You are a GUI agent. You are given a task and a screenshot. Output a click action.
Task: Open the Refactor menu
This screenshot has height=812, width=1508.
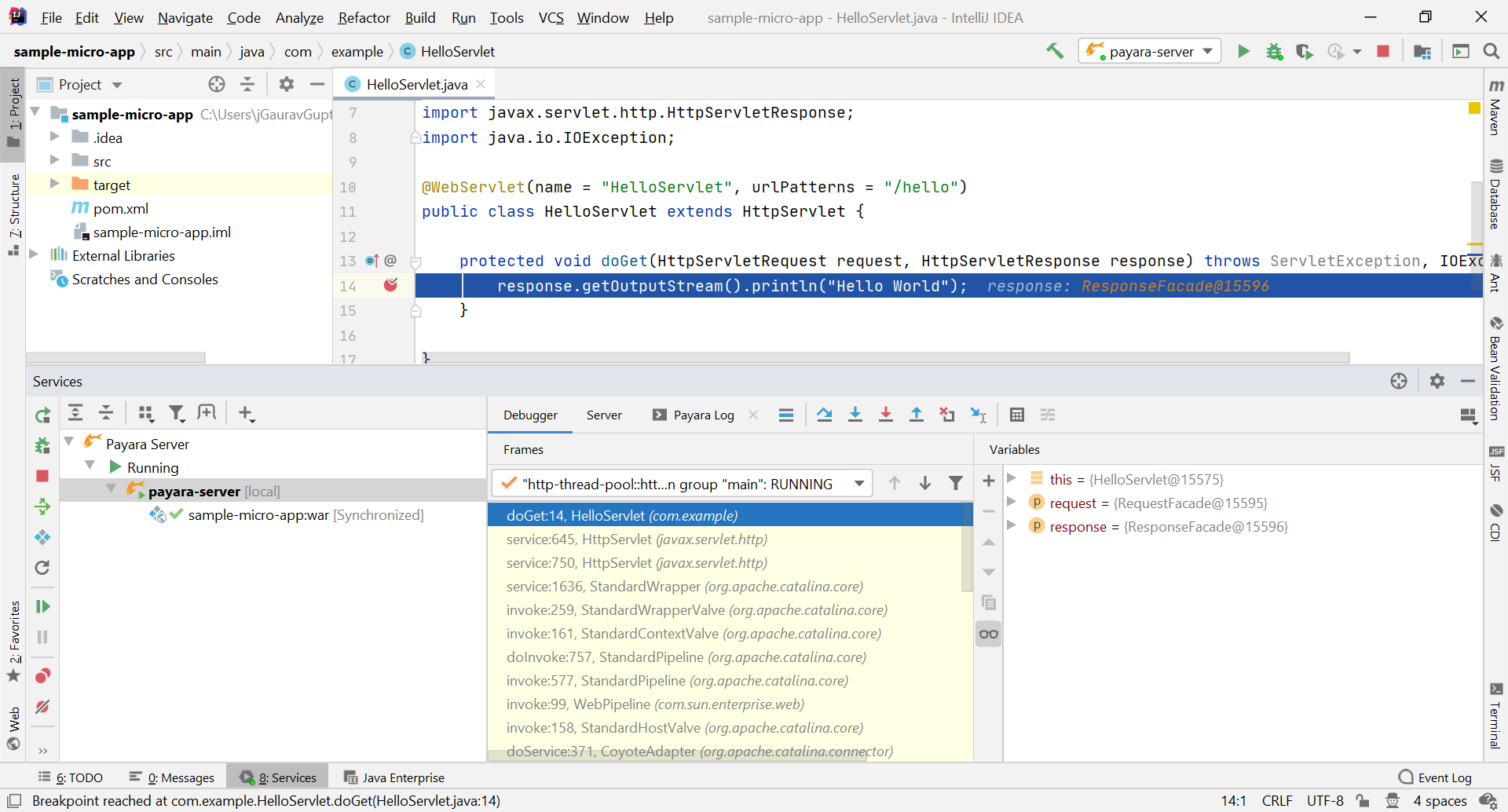tap(364, 17)
